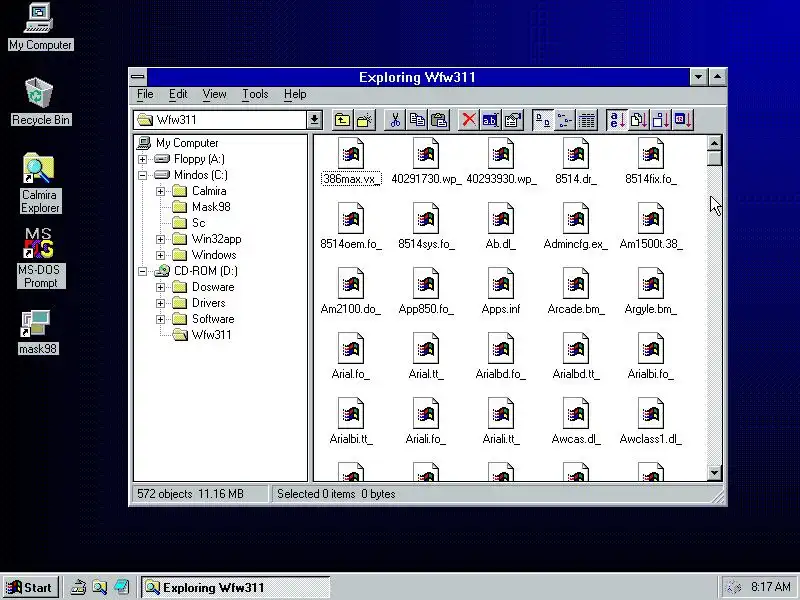Expand the Drivers folder node

click(x=160, y=303)
